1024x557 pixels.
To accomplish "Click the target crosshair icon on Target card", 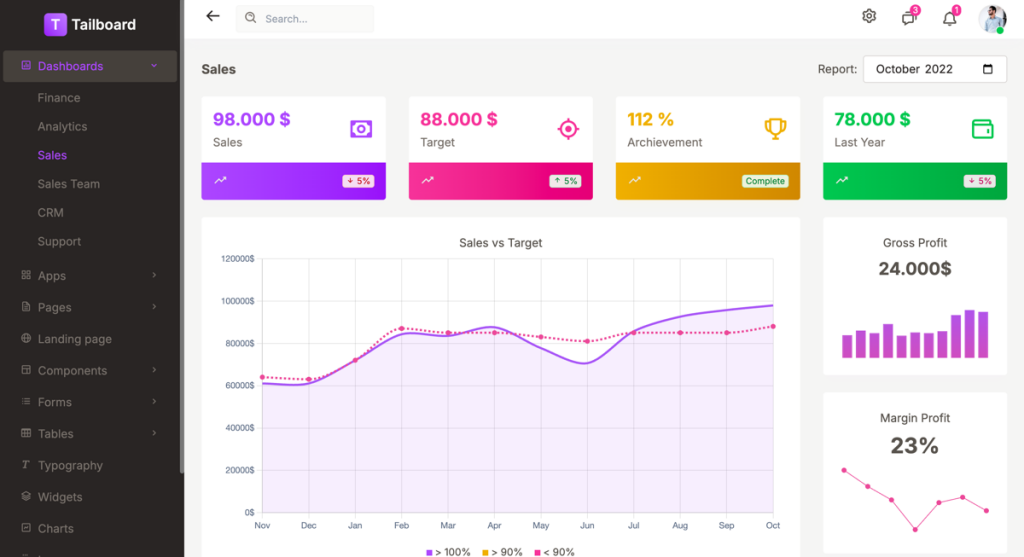I will coord(568,129).
